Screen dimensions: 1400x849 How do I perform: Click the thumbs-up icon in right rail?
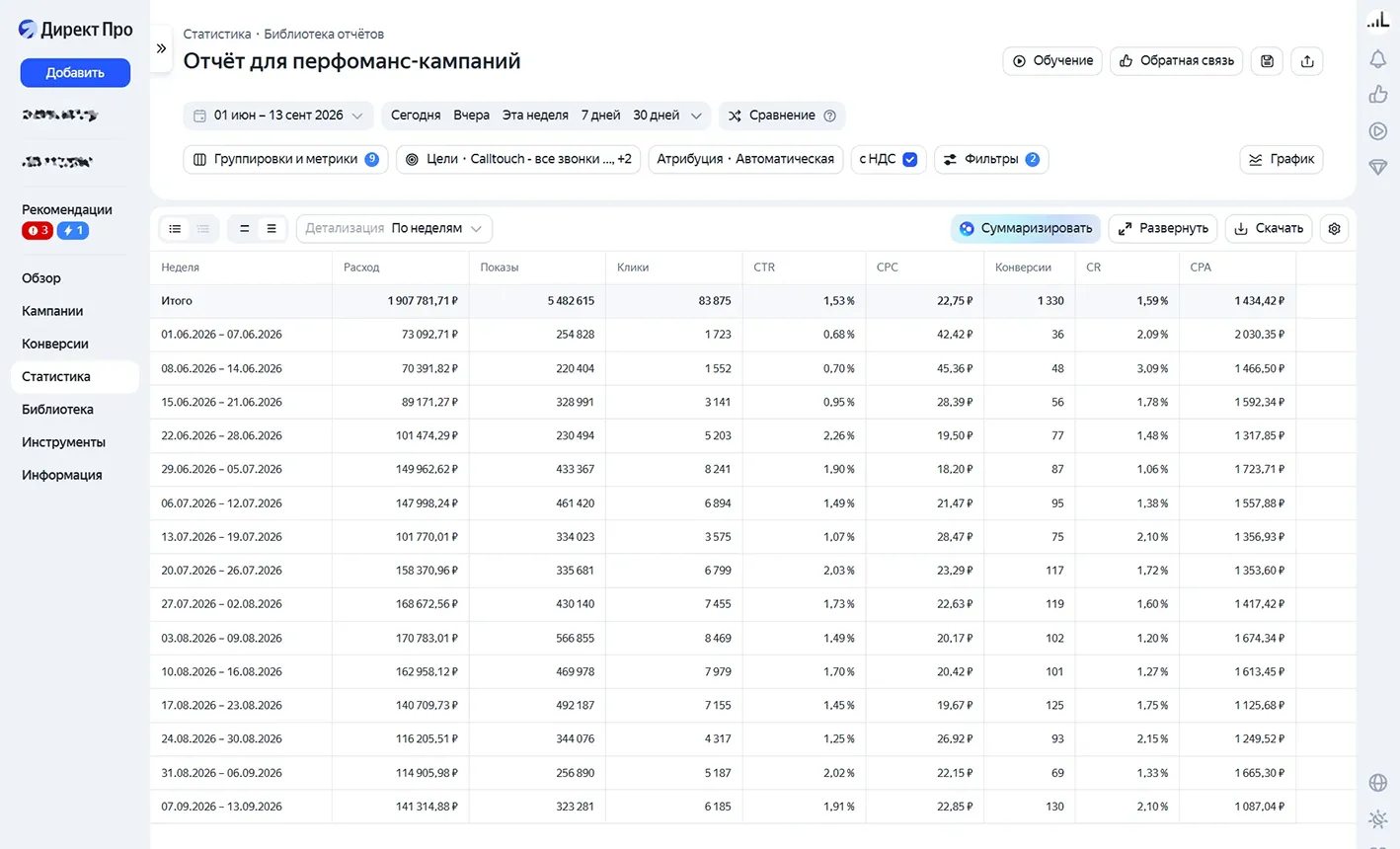coord(1378,95)
